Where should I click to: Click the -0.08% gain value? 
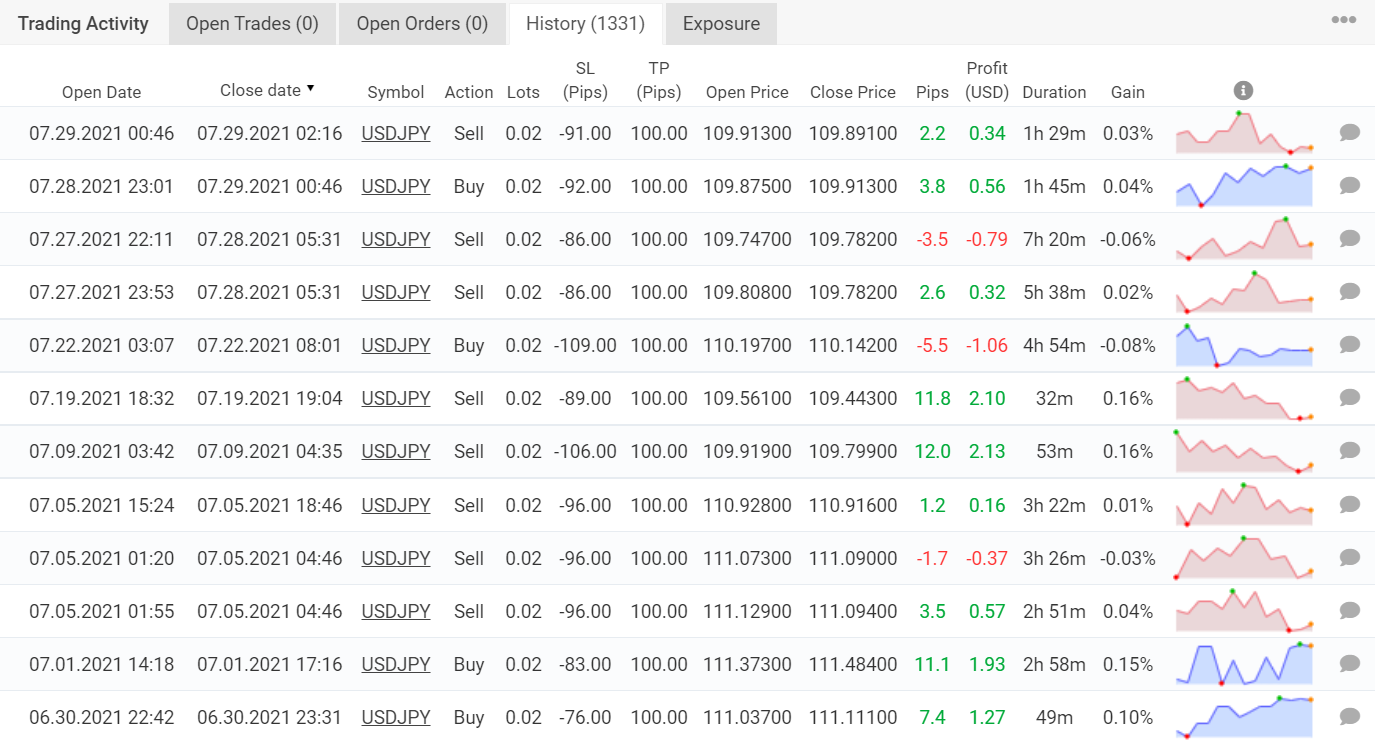tap(1127, 345)
